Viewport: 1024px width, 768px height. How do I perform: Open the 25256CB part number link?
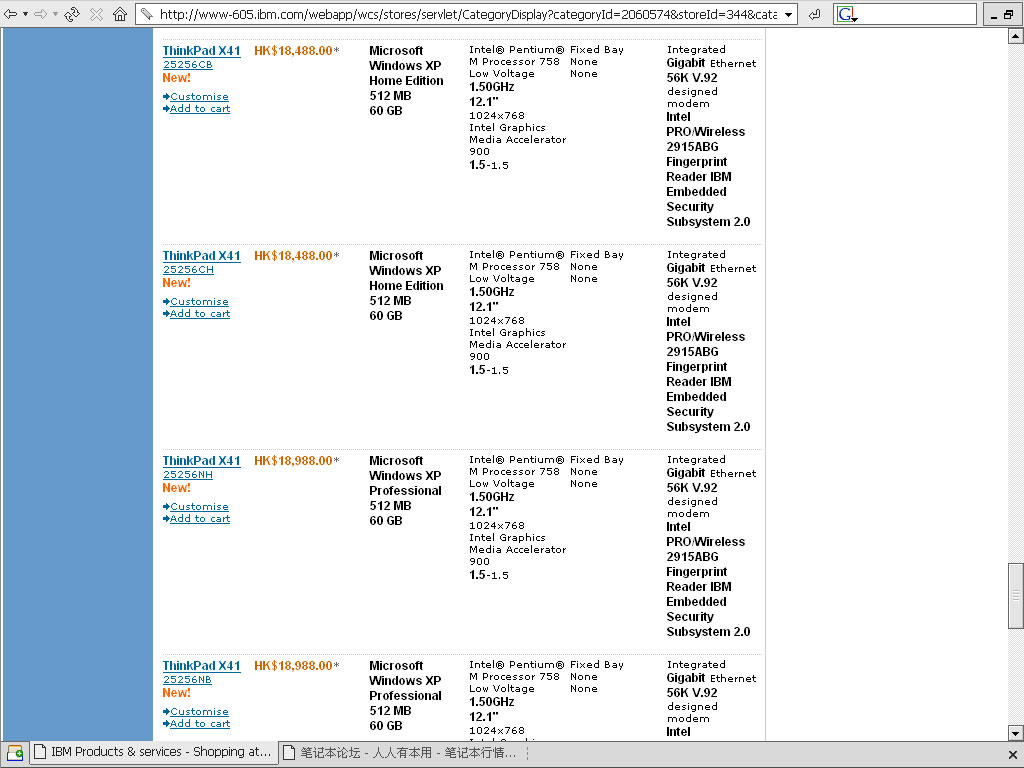187,65
